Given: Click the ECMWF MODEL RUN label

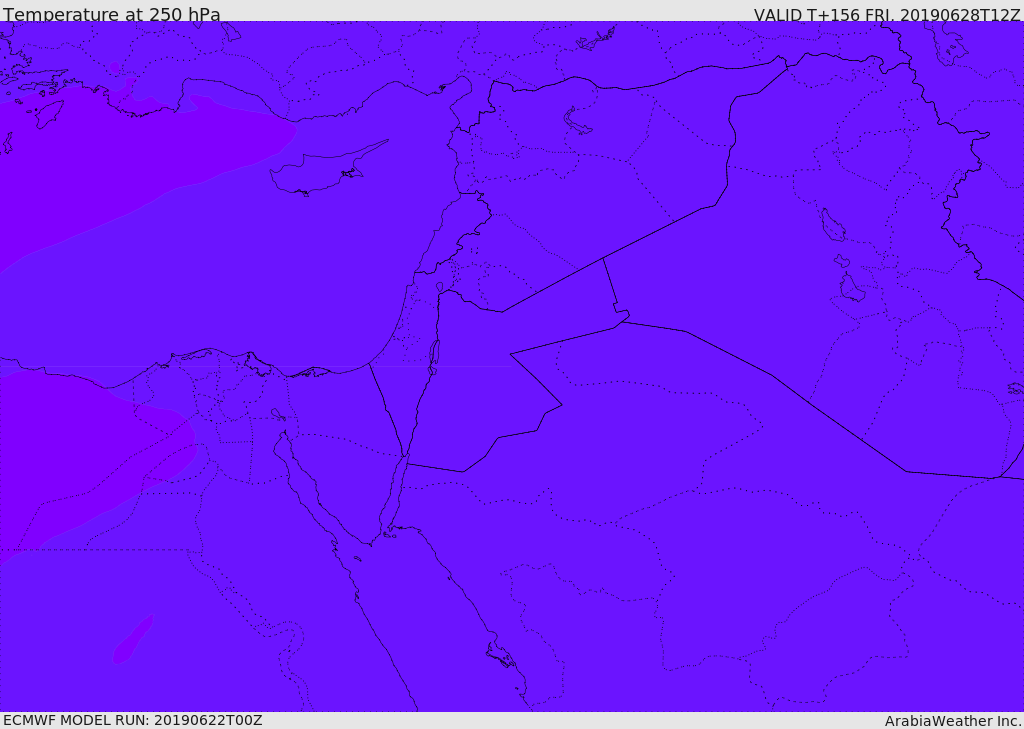Looking at the screenshot, I should pos(133,721).
